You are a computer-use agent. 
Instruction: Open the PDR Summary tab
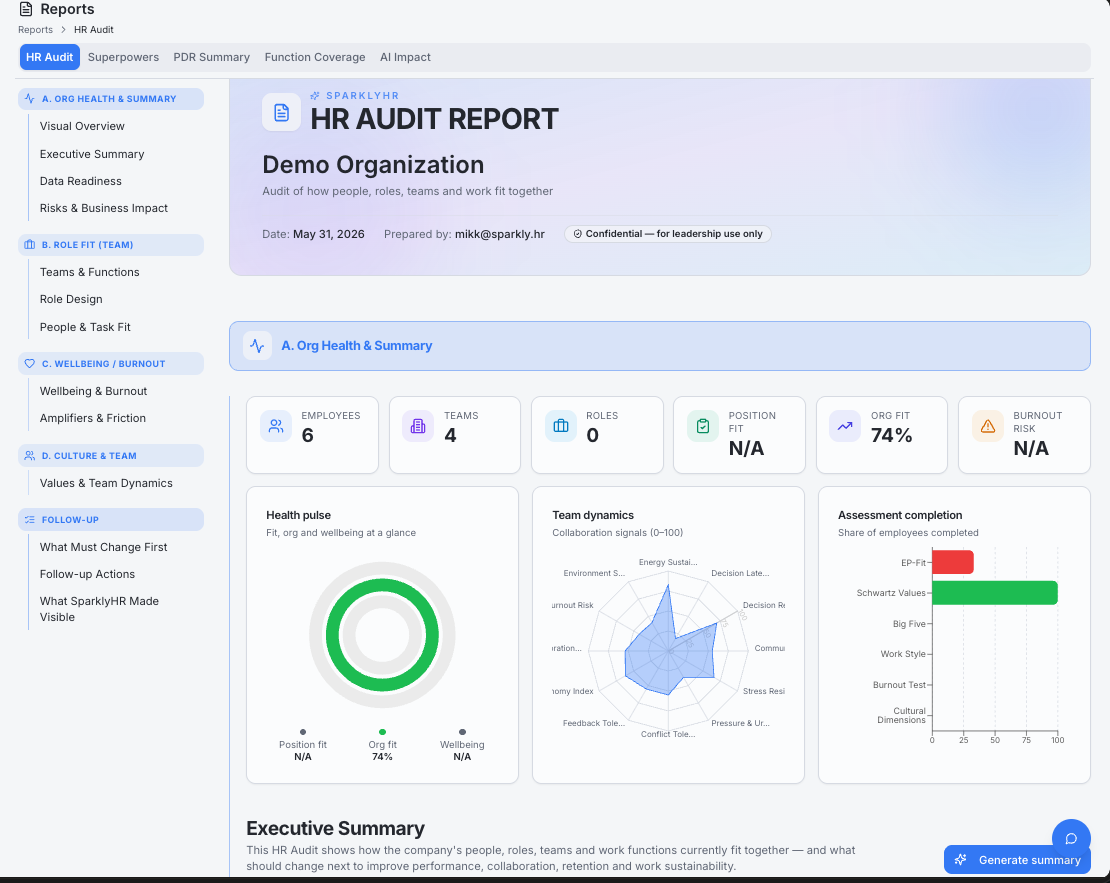click(212, 57)
